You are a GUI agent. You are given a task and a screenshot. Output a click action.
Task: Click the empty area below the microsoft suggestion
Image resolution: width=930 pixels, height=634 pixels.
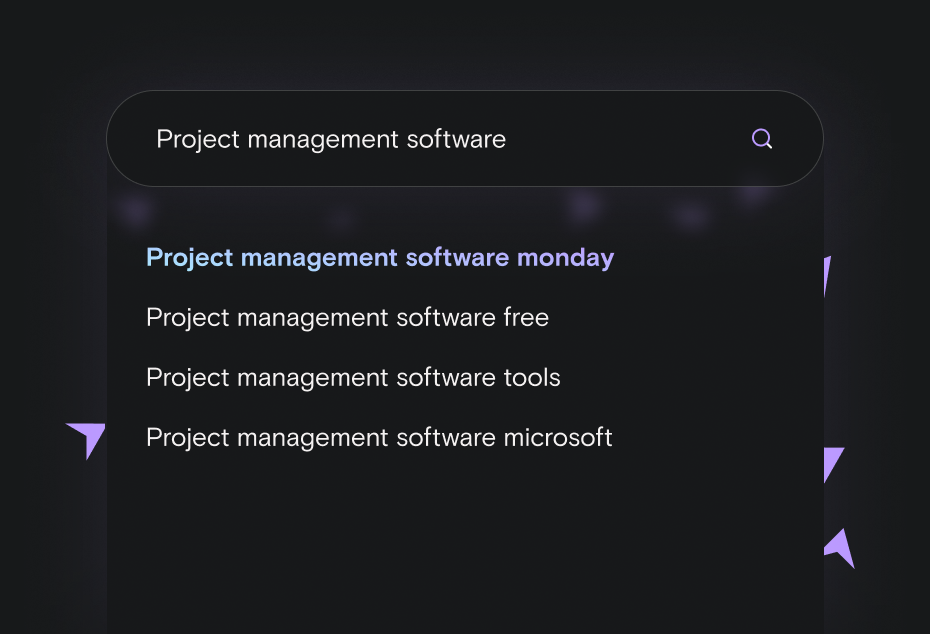pos(464,546)
